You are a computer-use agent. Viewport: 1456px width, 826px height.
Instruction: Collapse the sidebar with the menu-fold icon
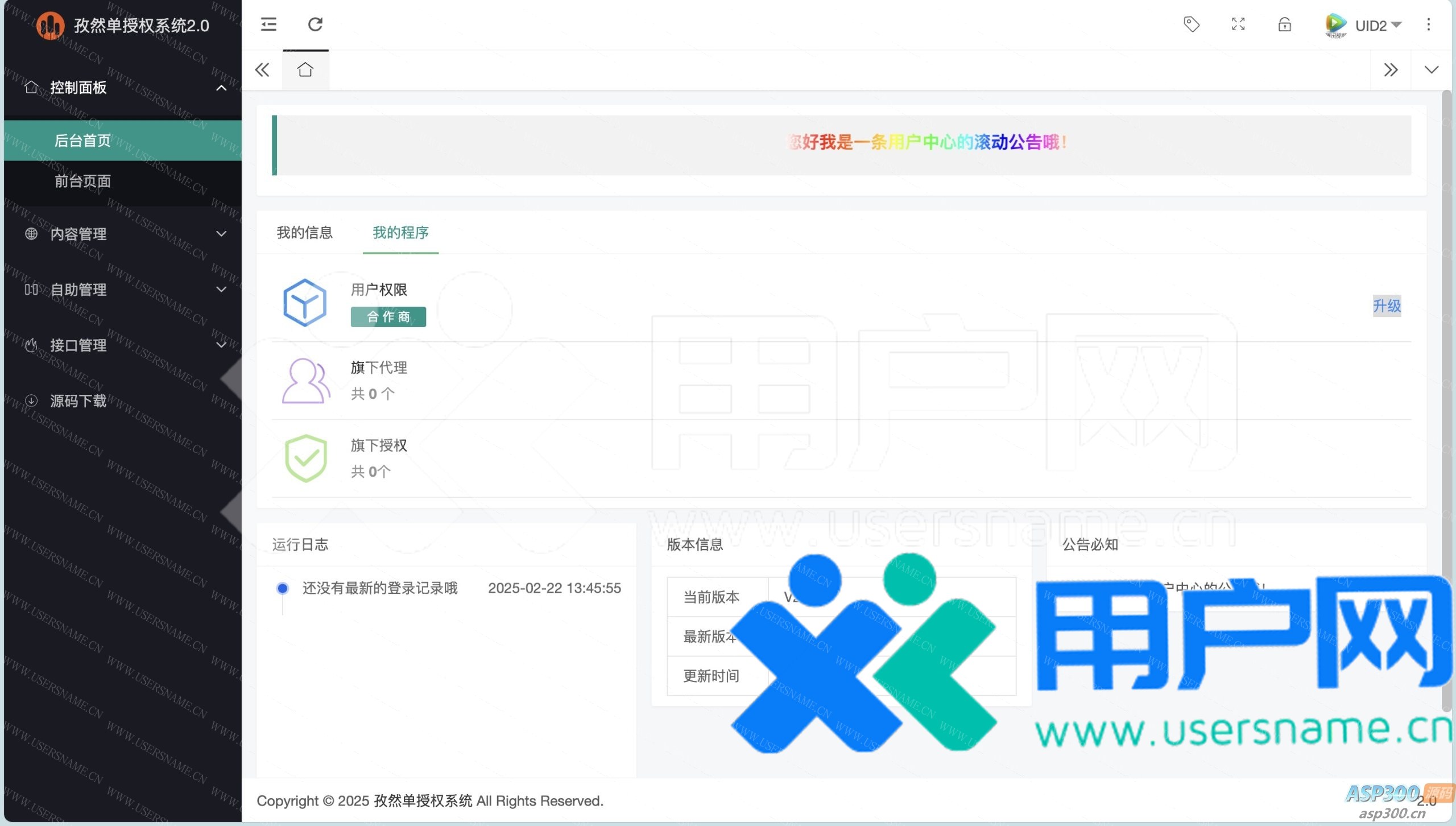tap(268, 24)
